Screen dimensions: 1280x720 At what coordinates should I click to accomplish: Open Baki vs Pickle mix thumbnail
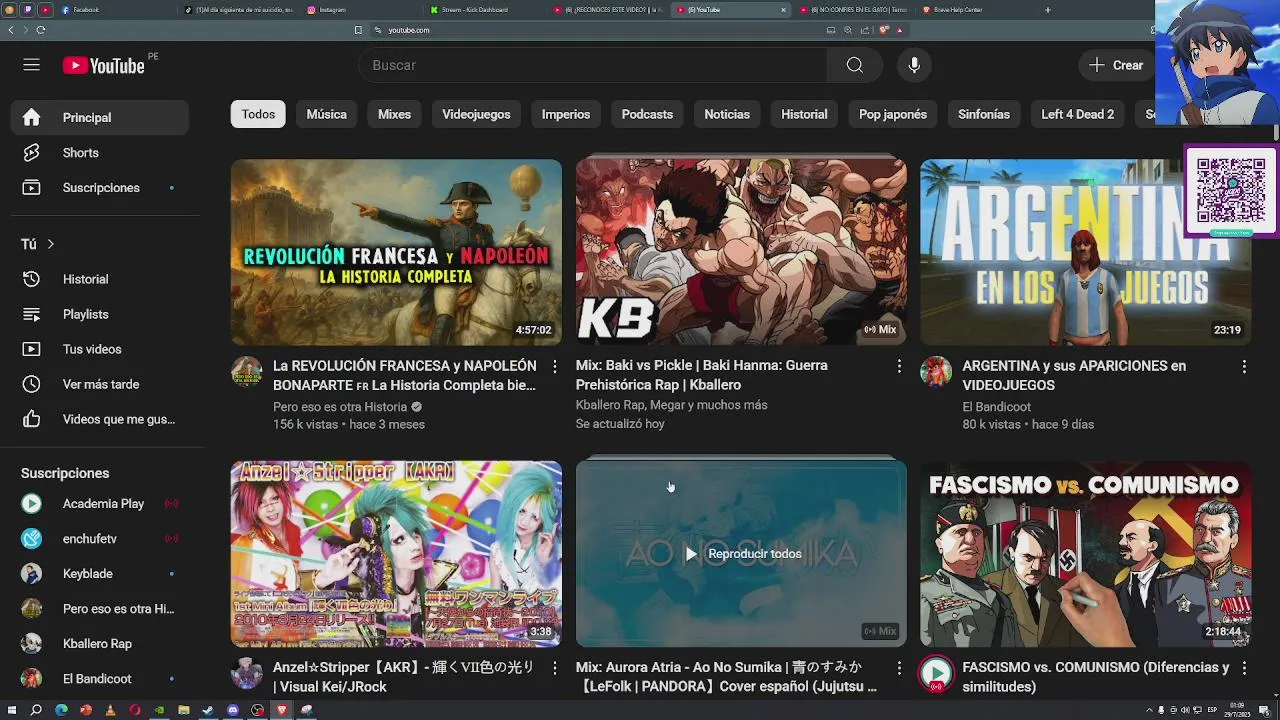[x=741, y=252]
